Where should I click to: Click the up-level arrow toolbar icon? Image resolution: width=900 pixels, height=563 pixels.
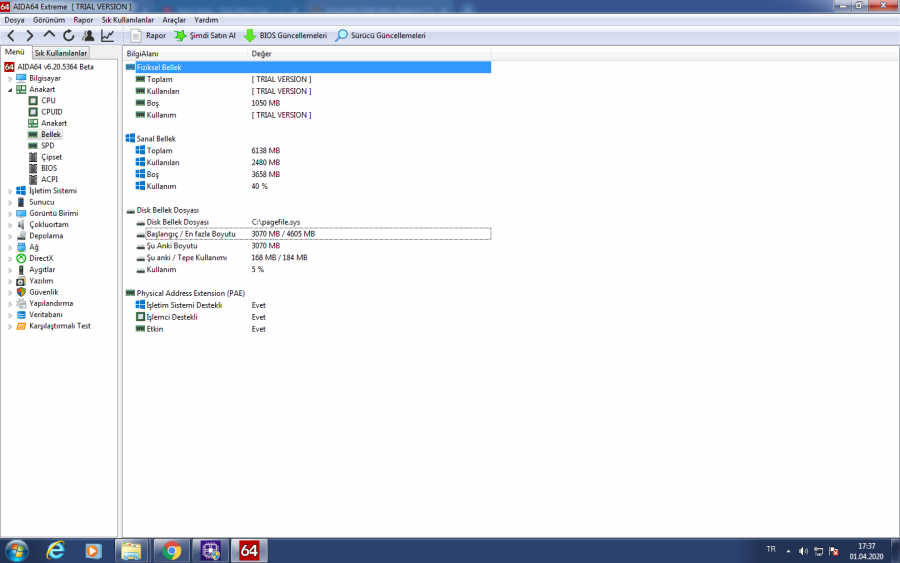coord(49,36)
